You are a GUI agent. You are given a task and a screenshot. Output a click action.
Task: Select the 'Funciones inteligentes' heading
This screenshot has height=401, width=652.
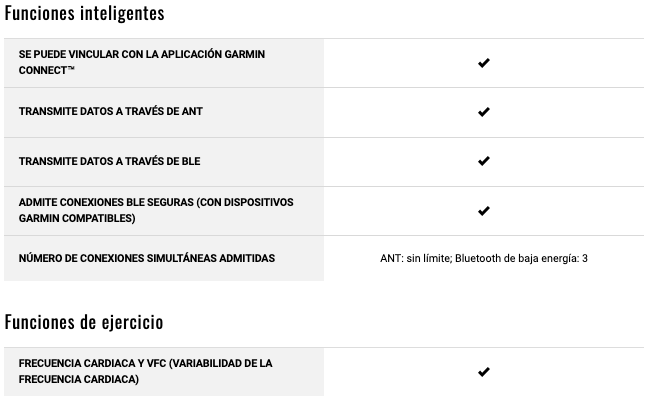(x=84, y=13)
